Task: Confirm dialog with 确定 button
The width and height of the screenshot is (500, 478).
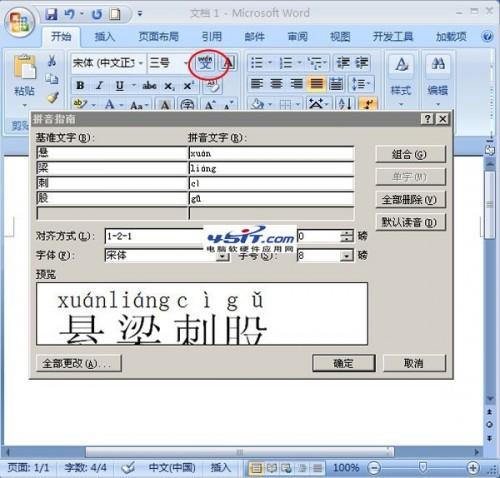Action: point(344,363)
